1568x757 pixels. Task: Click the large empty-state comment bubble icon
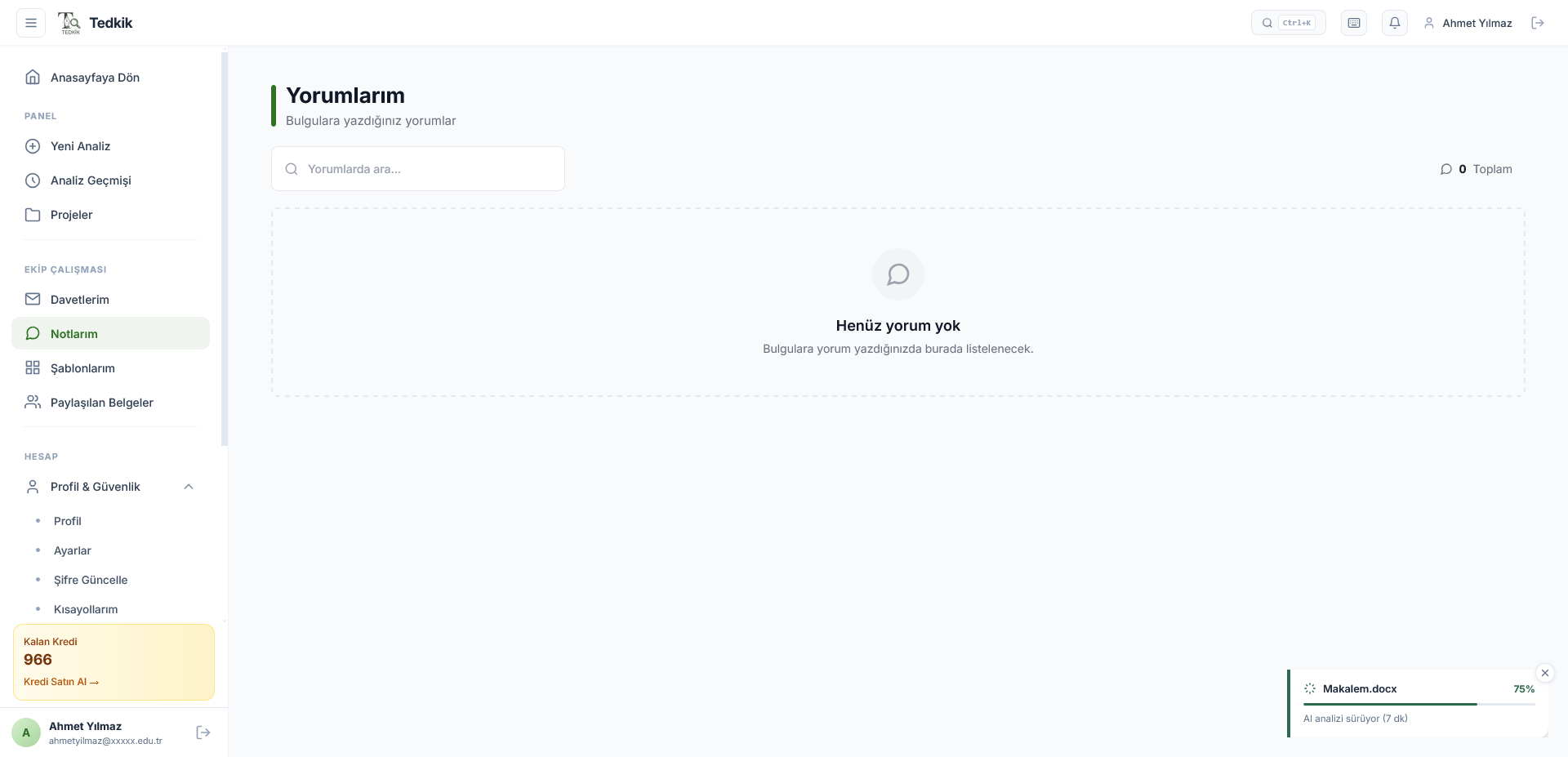tap(898, 274)
